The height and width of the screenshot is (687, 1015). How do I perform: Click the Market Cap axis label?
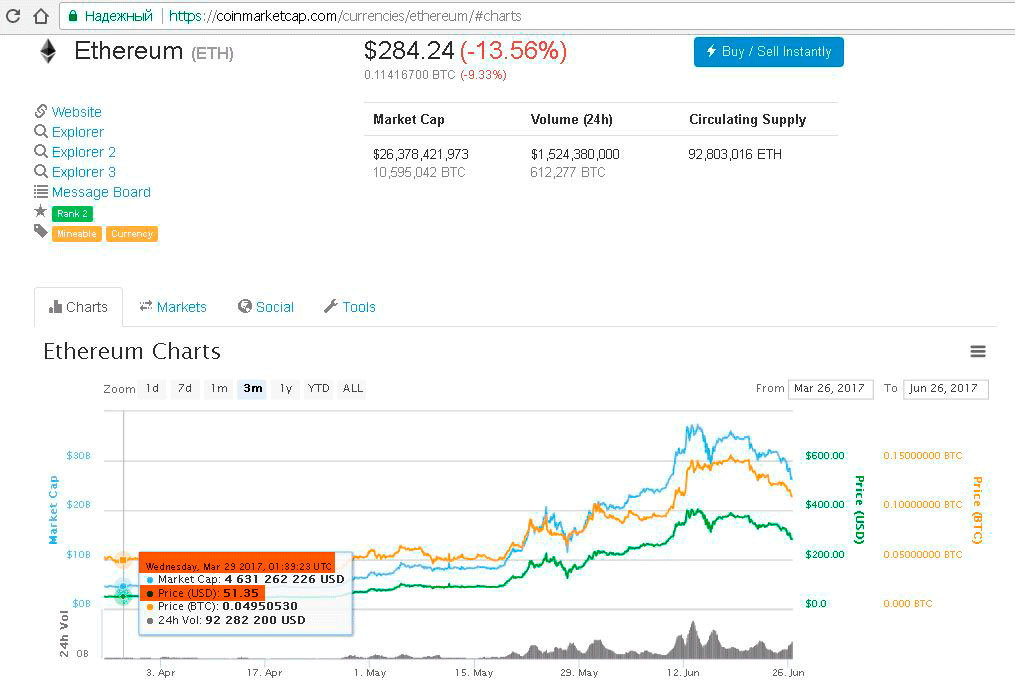pyautogui.click(x=53, y=509)
